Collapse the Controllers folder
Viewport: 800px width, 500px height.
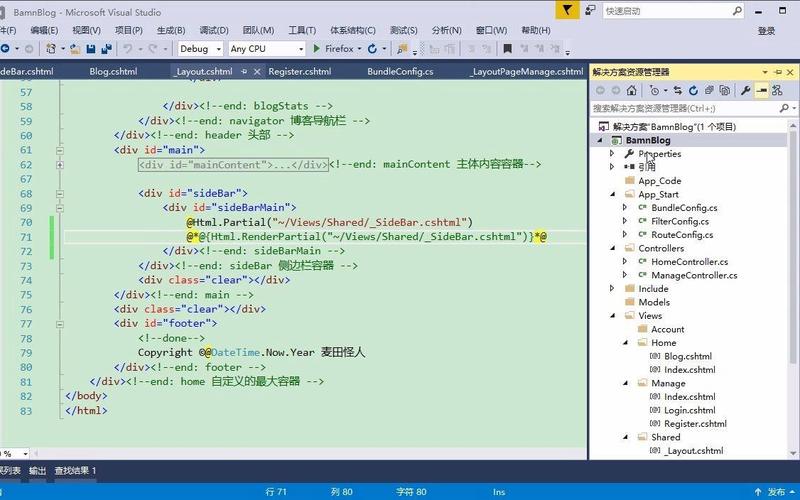(613, 248)
